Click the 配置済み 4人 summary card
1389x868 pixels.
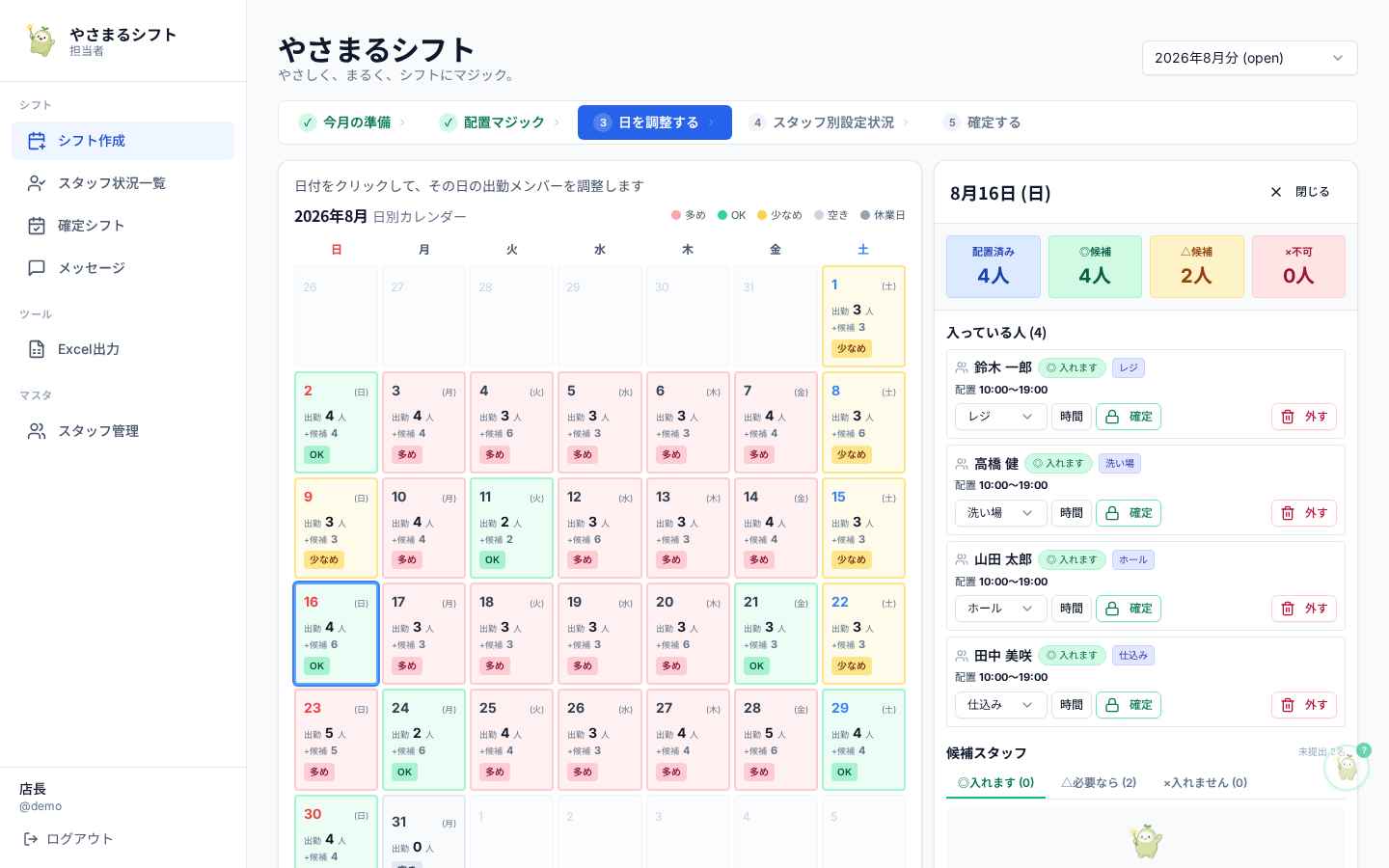(x=994, y=267)
